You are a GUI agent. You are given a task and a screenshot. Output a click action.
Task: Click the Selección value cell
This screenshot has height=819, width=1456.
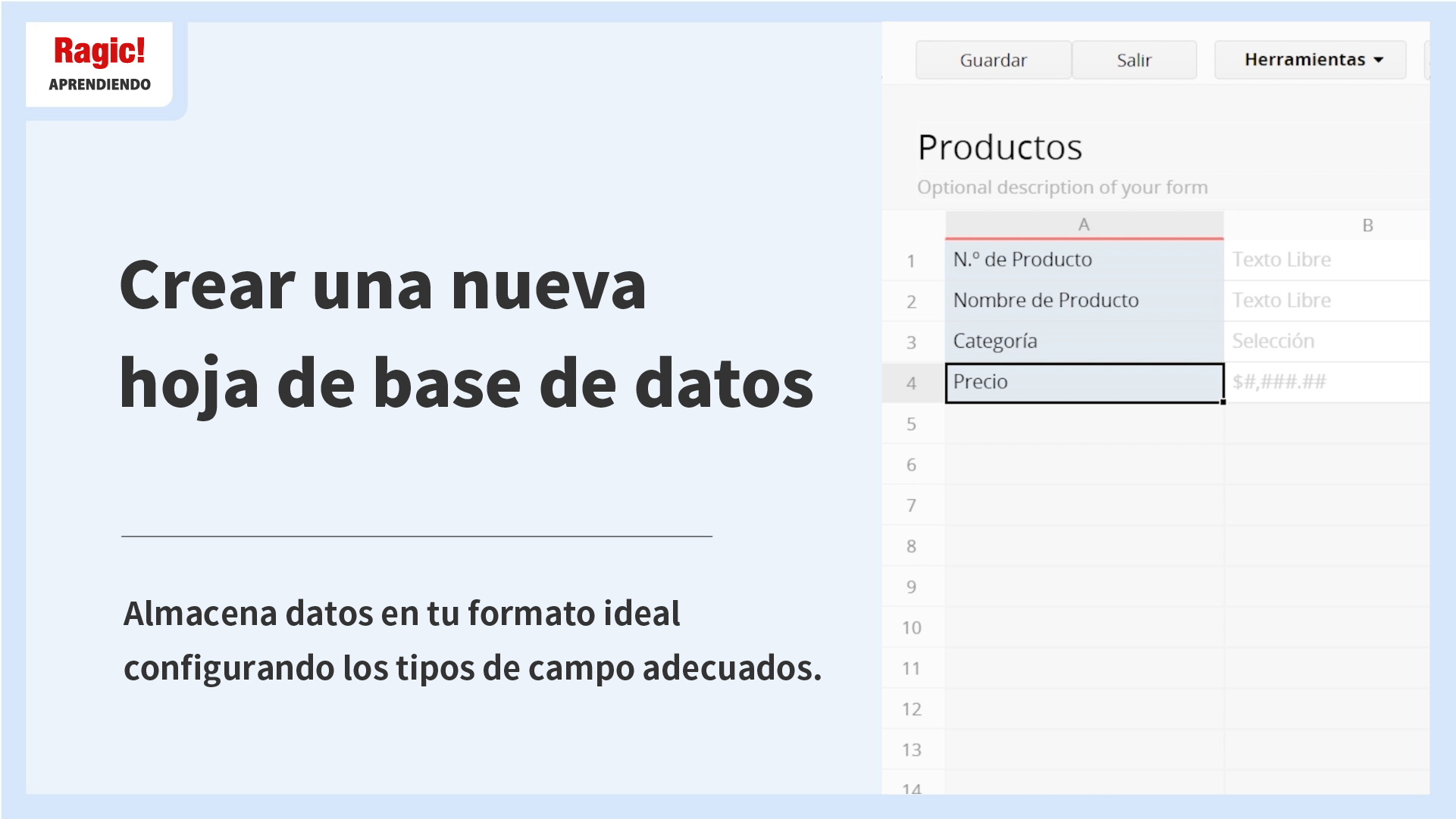[1326, 342]
